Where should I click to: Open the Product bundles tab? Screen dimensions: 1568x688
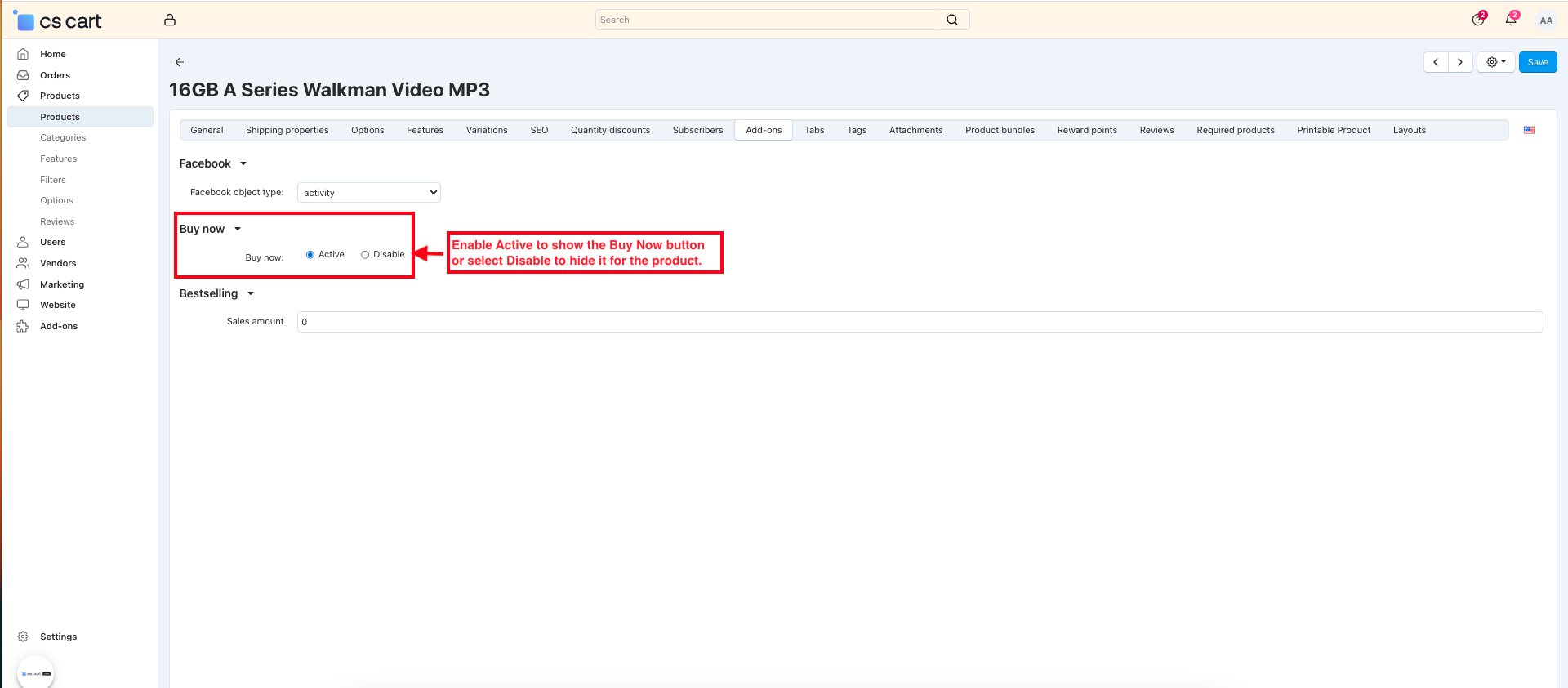(x=1000, y=130)
